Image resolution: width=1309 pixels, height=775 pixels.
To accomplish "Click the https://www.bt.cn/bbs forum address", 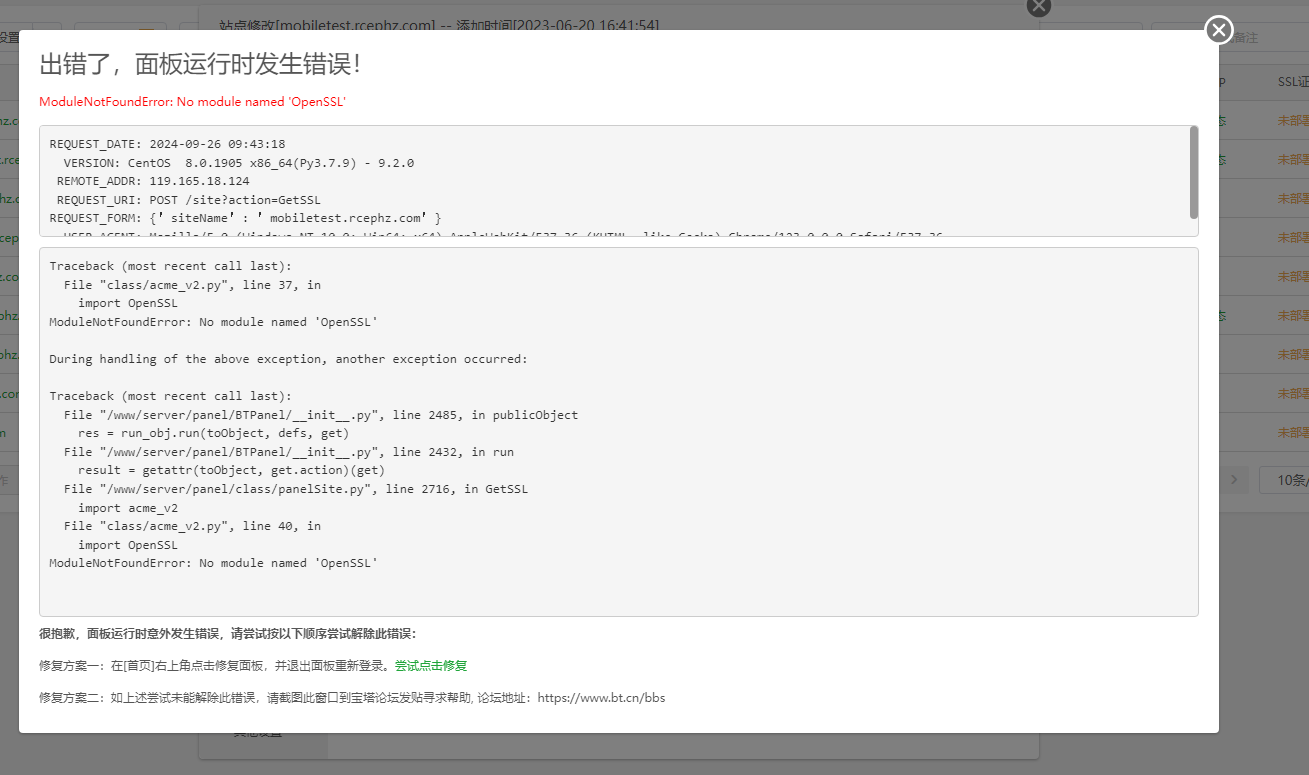I will [x=601, y=698].
